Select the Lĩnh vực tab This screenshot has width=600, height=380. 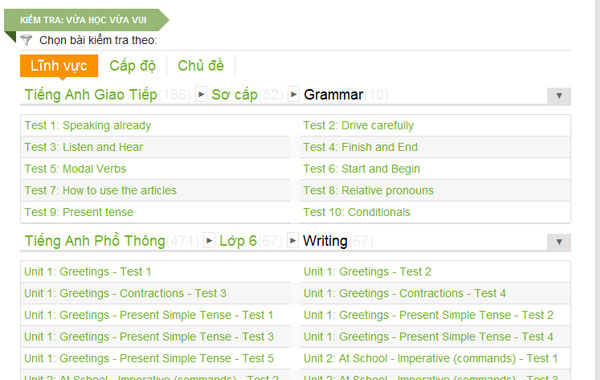tap(59, 66)
